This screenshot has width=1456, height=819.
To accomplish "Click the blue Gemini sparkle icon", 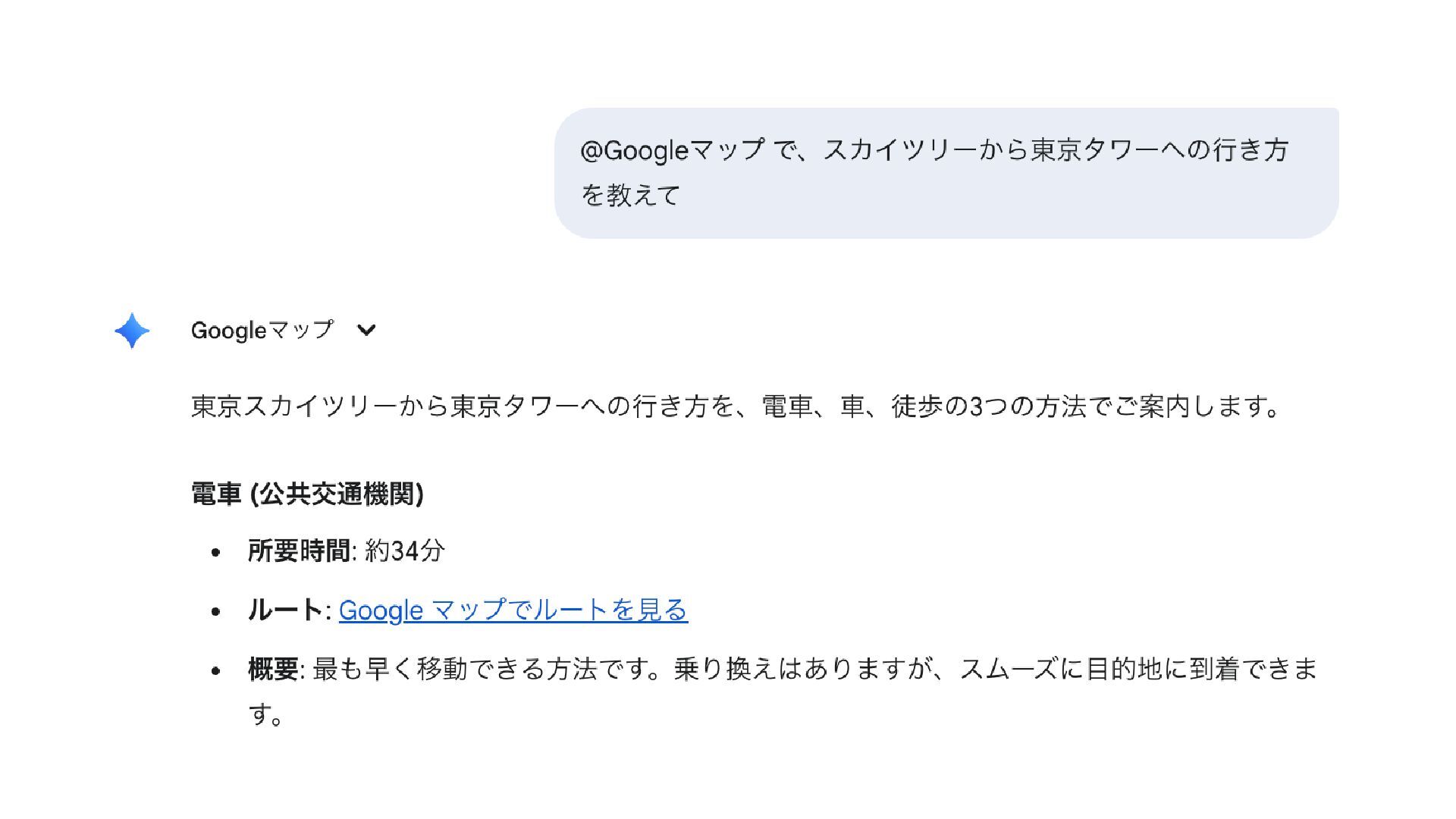I will tap(132, 331).
